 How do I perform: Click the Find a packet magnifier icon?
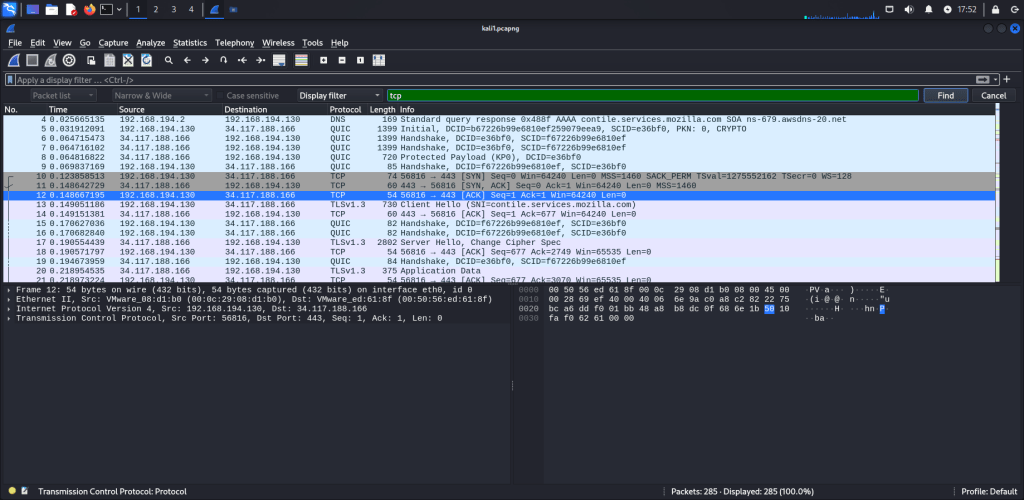[x=169, y=60]
